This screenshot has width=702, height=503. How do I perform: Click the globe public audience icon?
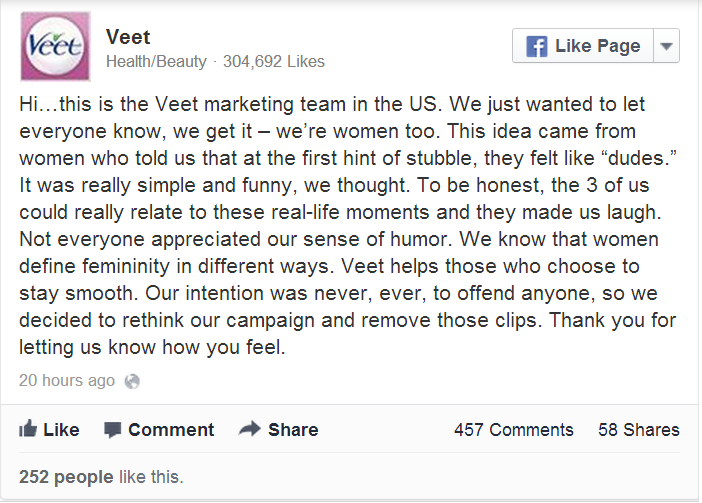coord(132,381)
